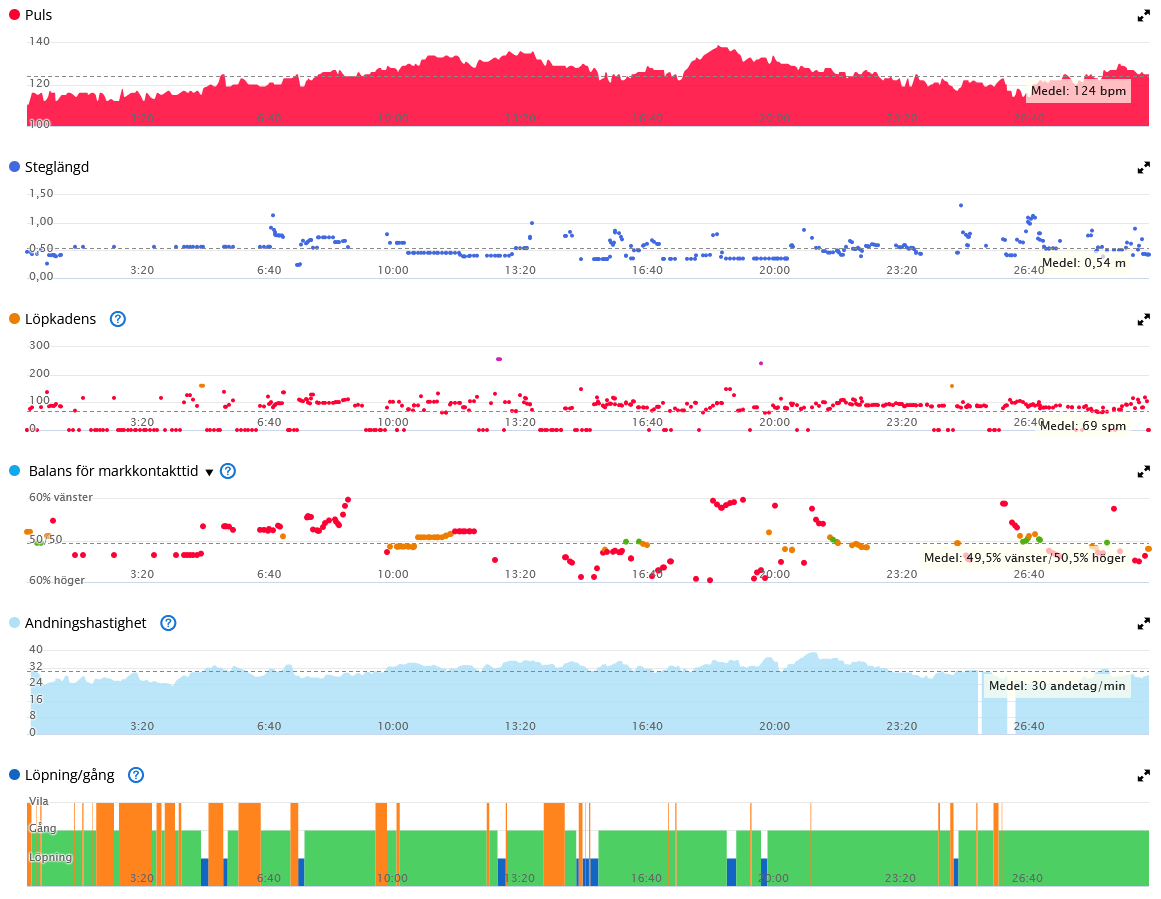This screenshot has height=899, width=1161.
Task: Click the 140 axis value in Puls chart
Action: [39, 41]
